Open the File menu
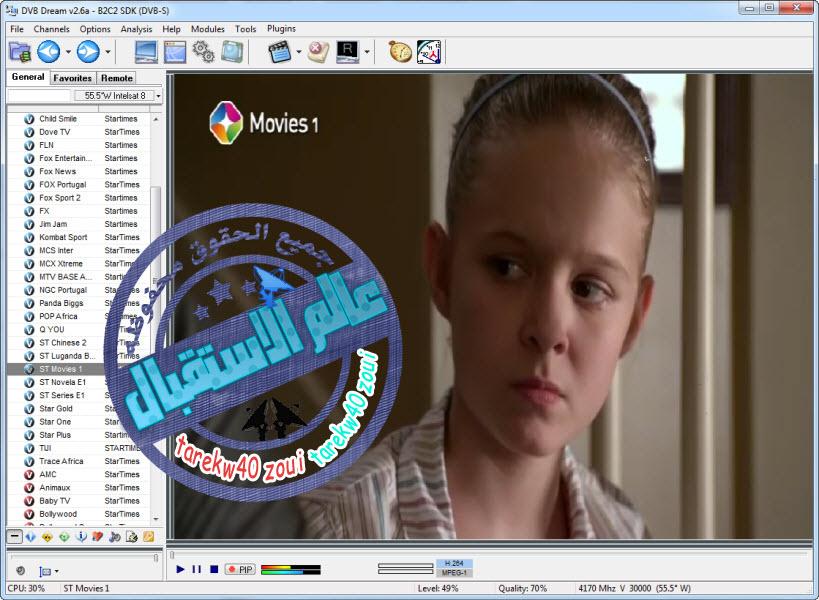The height and width of the screenshot is (600, 819). 17,29
